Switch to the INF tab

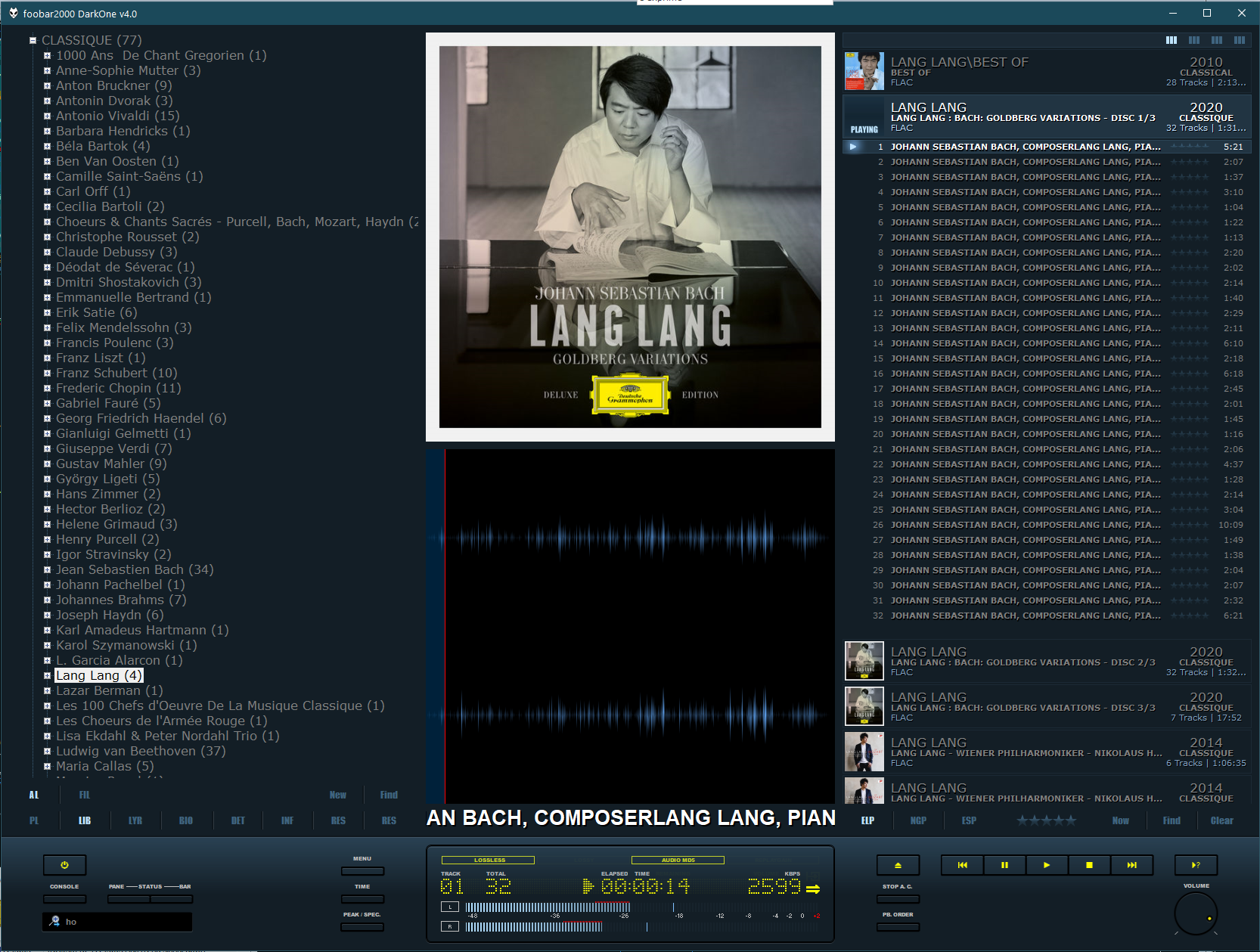pos(287,820)
